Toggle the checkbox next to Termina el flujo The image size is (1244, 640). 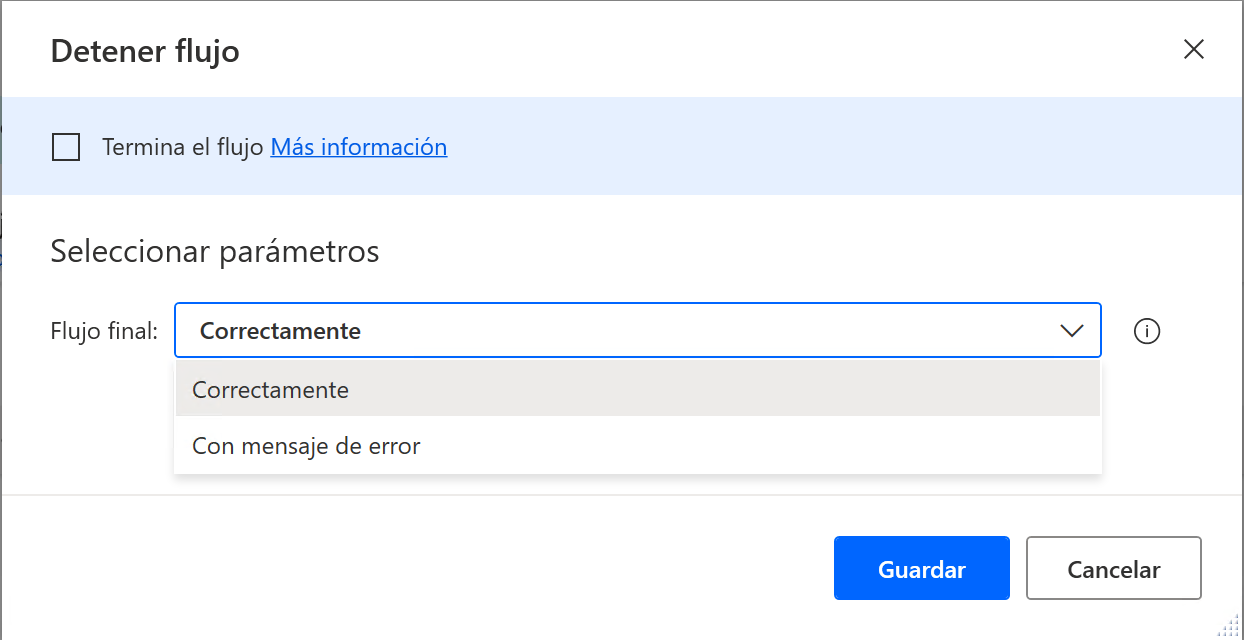(x=65, y=146)
